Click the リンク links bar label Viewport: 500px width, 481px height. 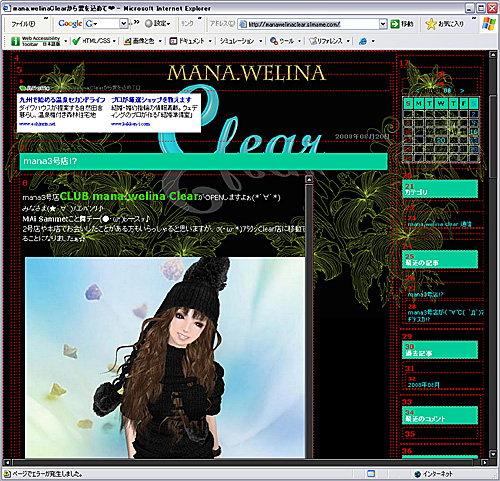[x=187, y=23]
